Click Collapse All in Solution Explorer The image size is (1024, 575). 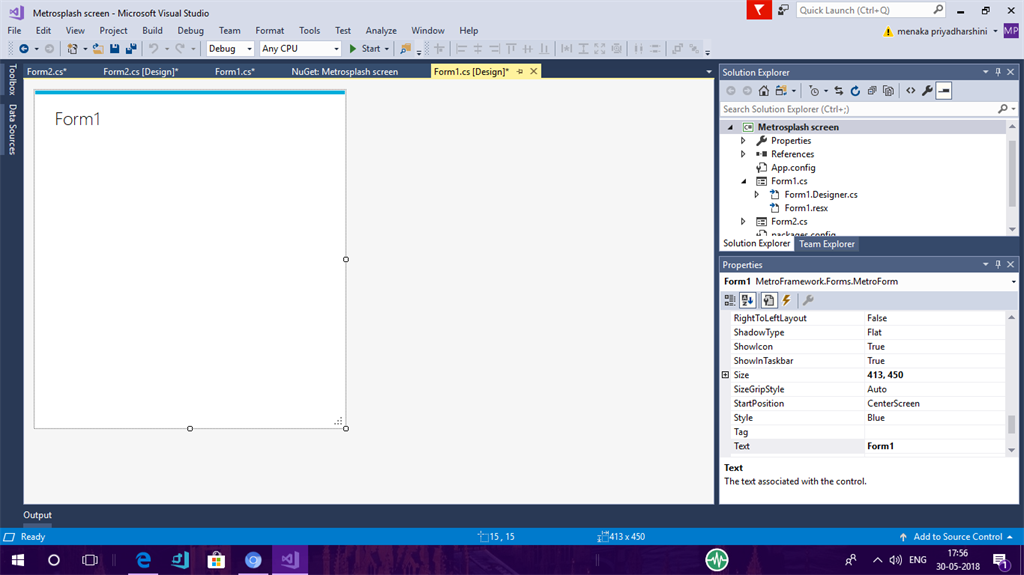click(x=872, y=91)
